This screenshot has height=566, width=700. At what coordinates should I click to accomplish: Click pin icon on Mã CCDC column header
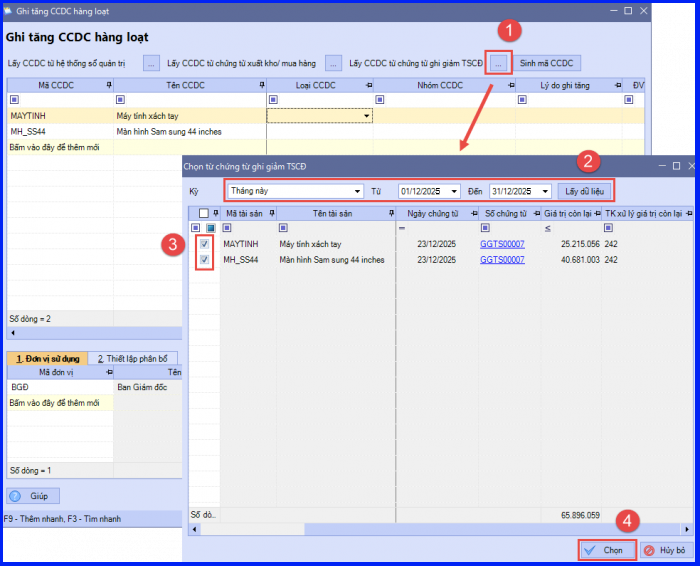(x=108, y=86)
